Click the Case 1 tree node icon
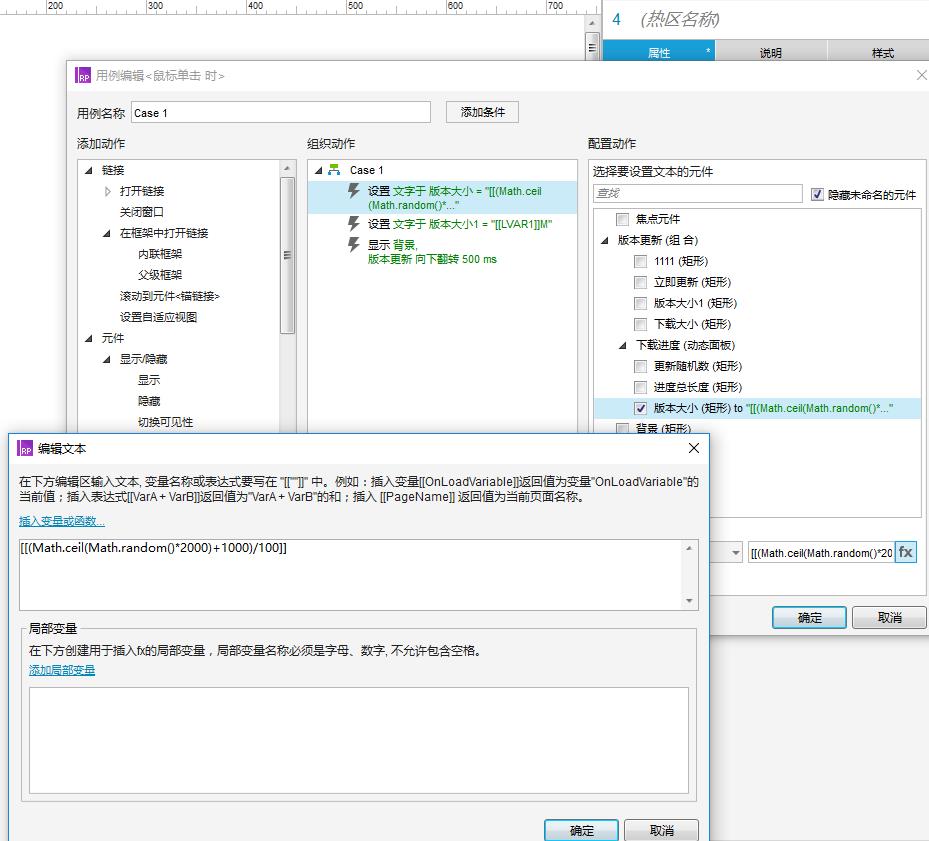The height and width of the screenshot is (841, 929). (334, 170)
